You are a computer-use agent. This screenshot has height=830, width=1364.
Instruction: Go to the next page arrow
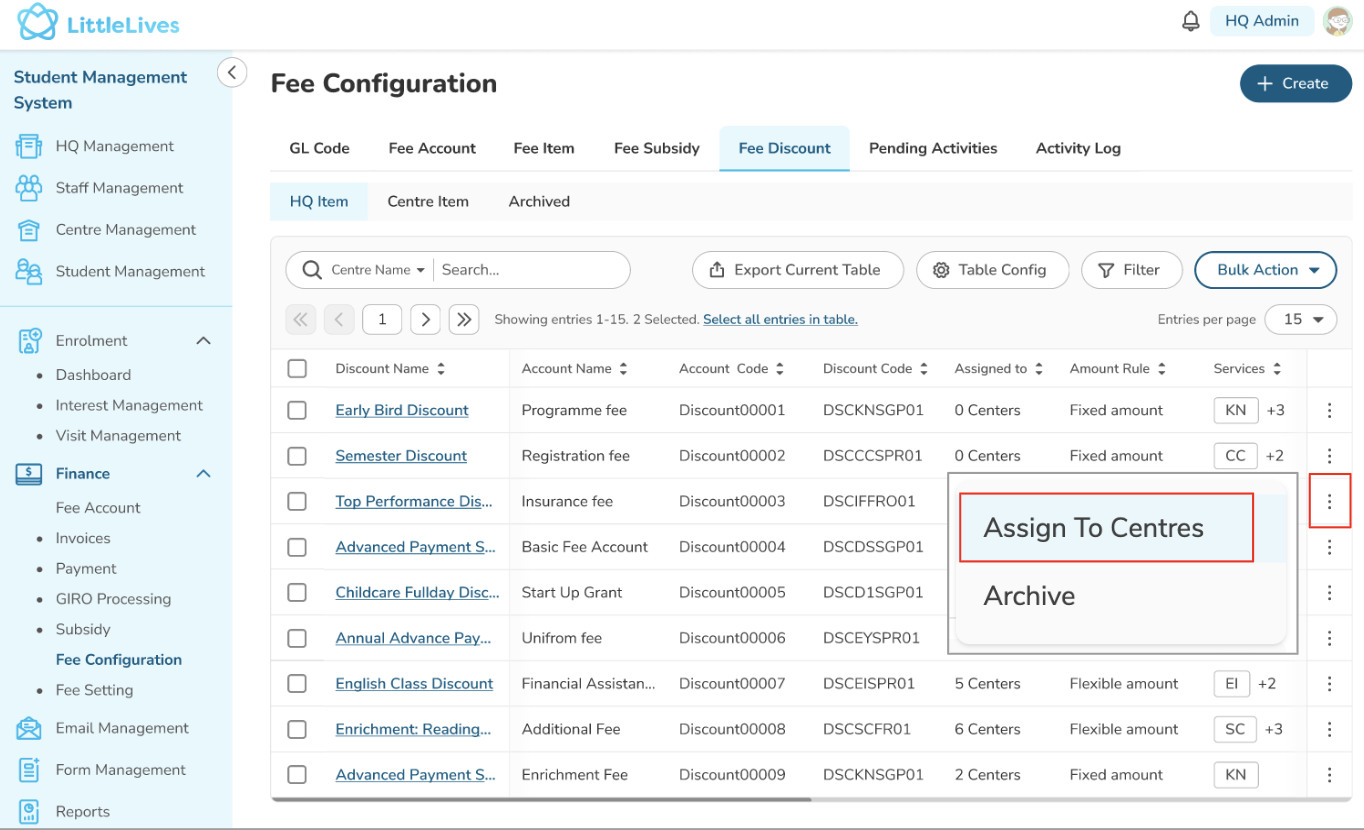tap(425, 319)
